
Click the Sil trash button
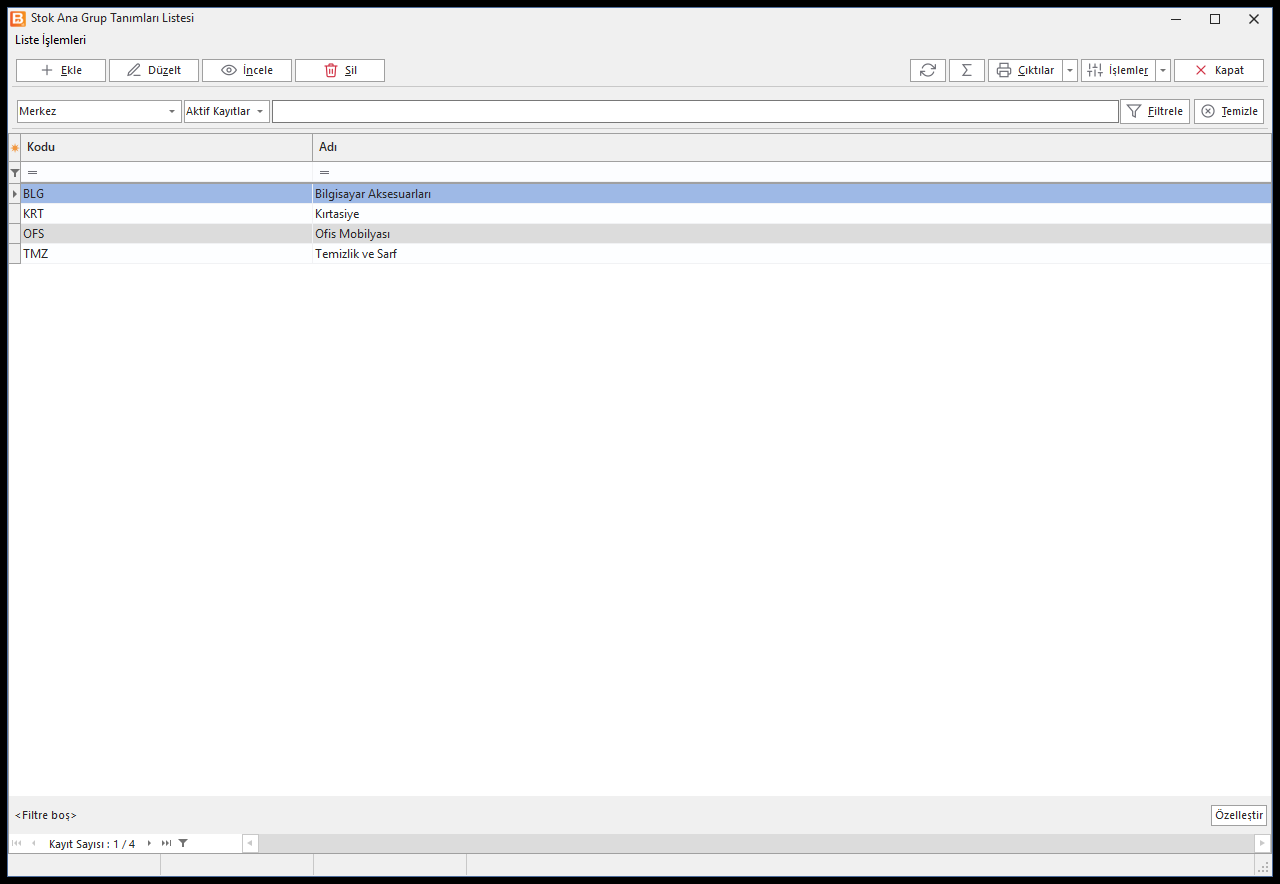click(x=340, y=70)
